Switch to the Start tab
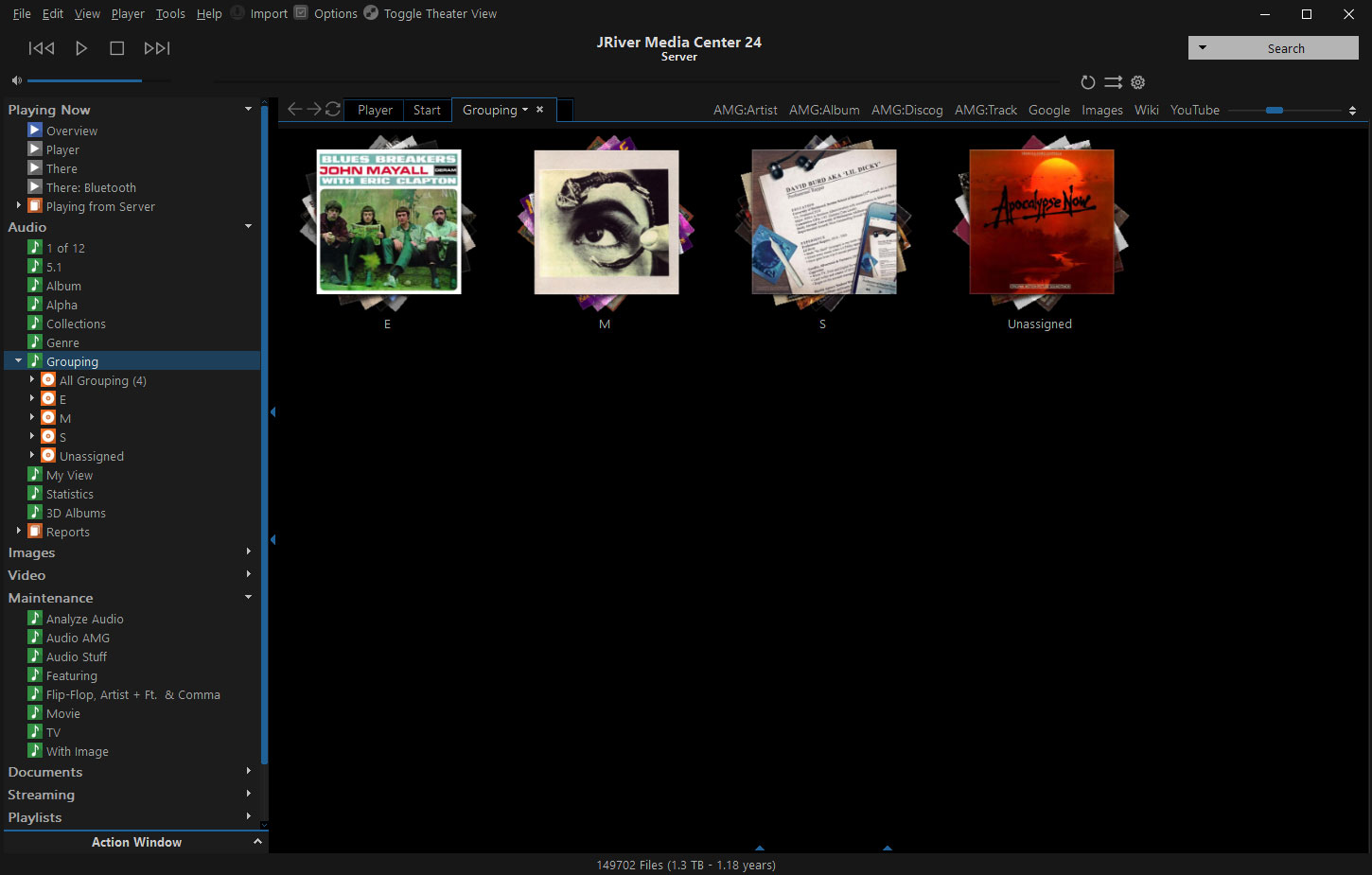 point(427,110)
